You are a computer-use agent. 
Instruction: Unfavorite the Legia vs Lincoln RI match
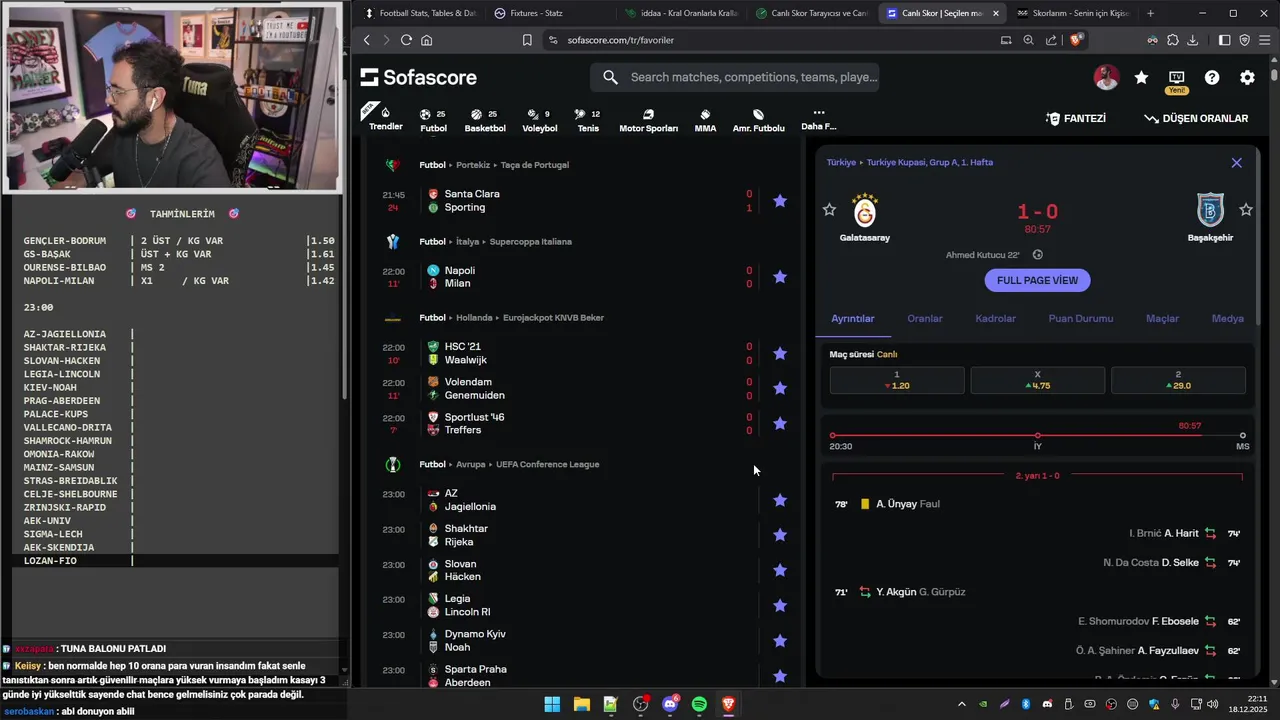click(x=780, y=605)
